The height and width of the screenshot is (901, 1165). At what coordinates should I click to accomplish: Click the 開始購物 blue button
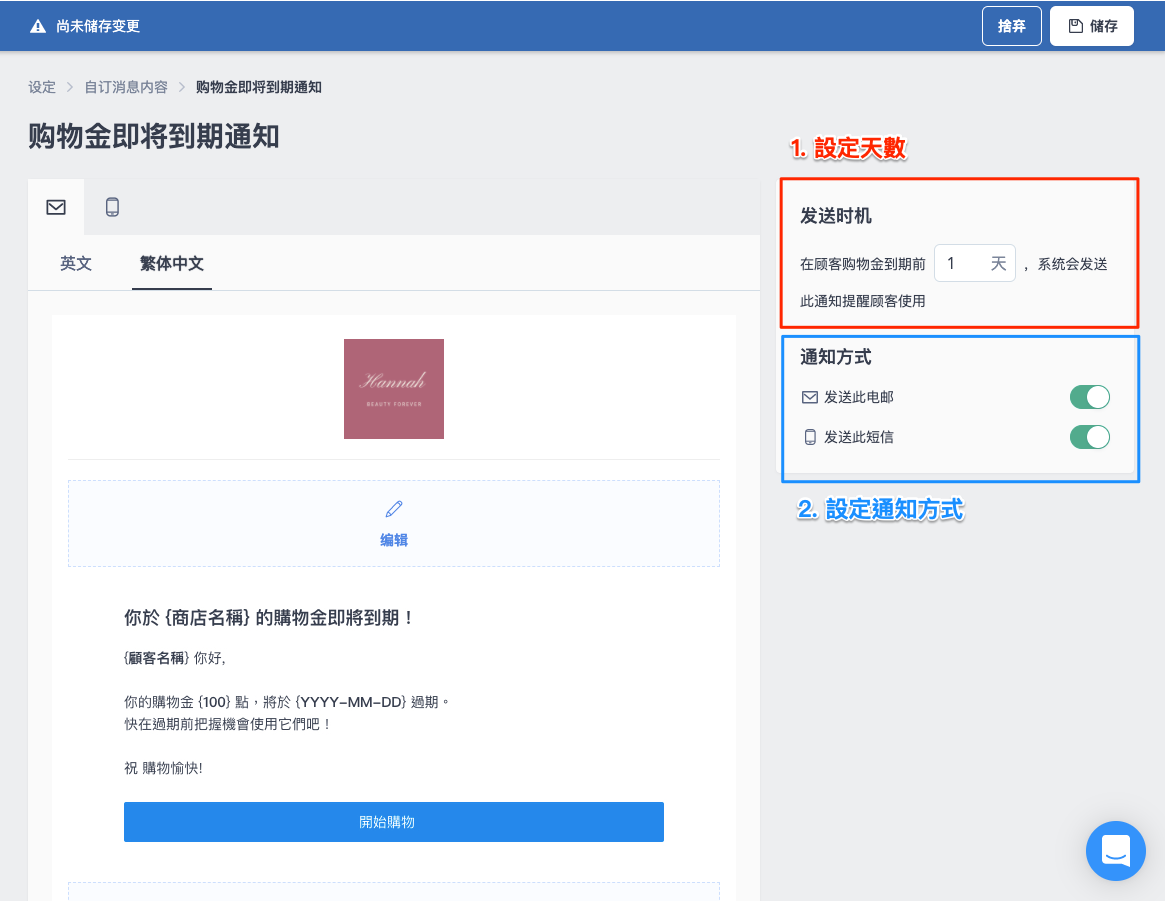tap(394, 822)
